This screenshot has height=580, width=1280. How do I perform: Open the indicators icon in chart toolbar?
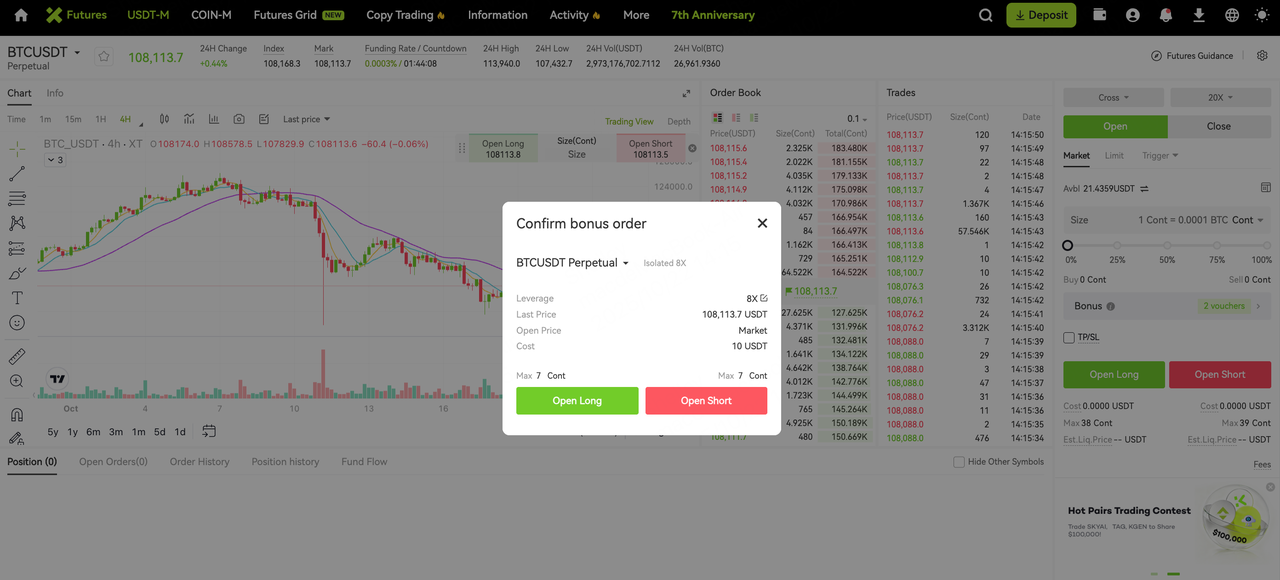point(189,119)
